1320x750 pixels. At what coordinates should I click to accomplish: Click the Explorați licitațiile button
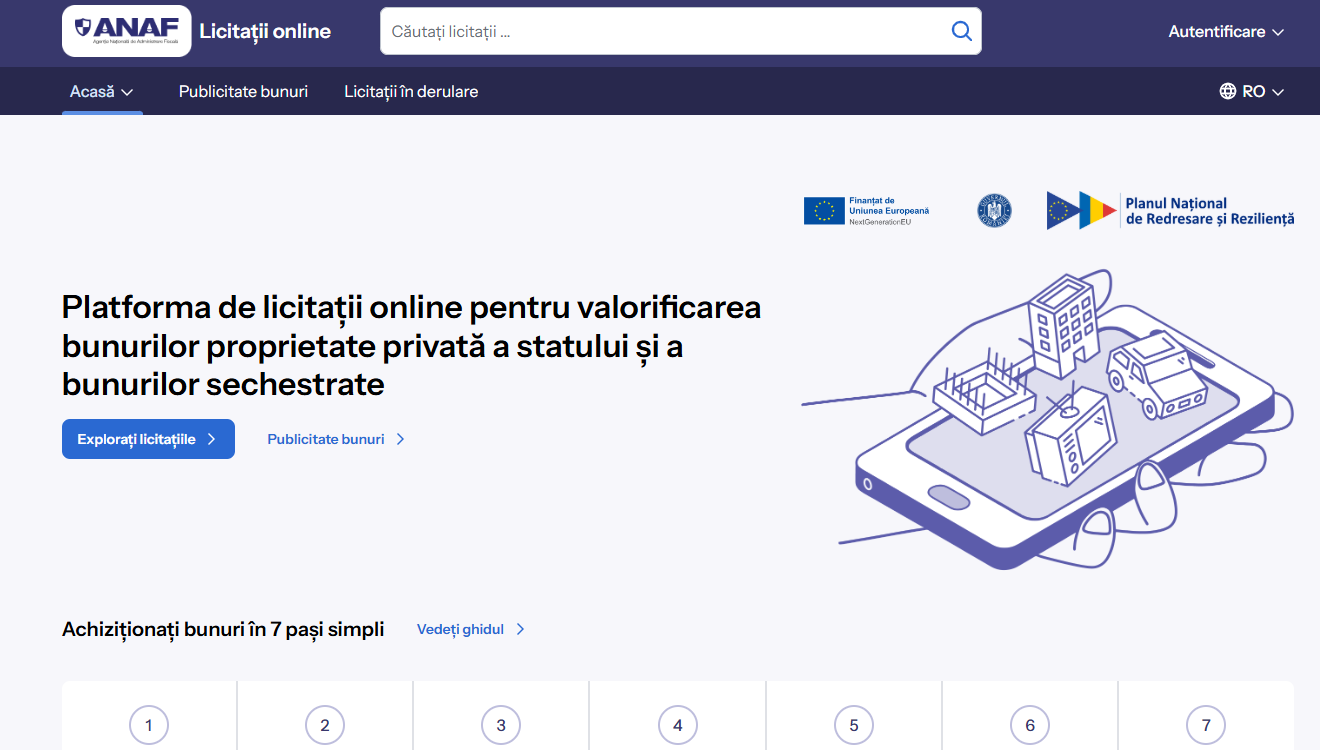click(x=148, y=438)
